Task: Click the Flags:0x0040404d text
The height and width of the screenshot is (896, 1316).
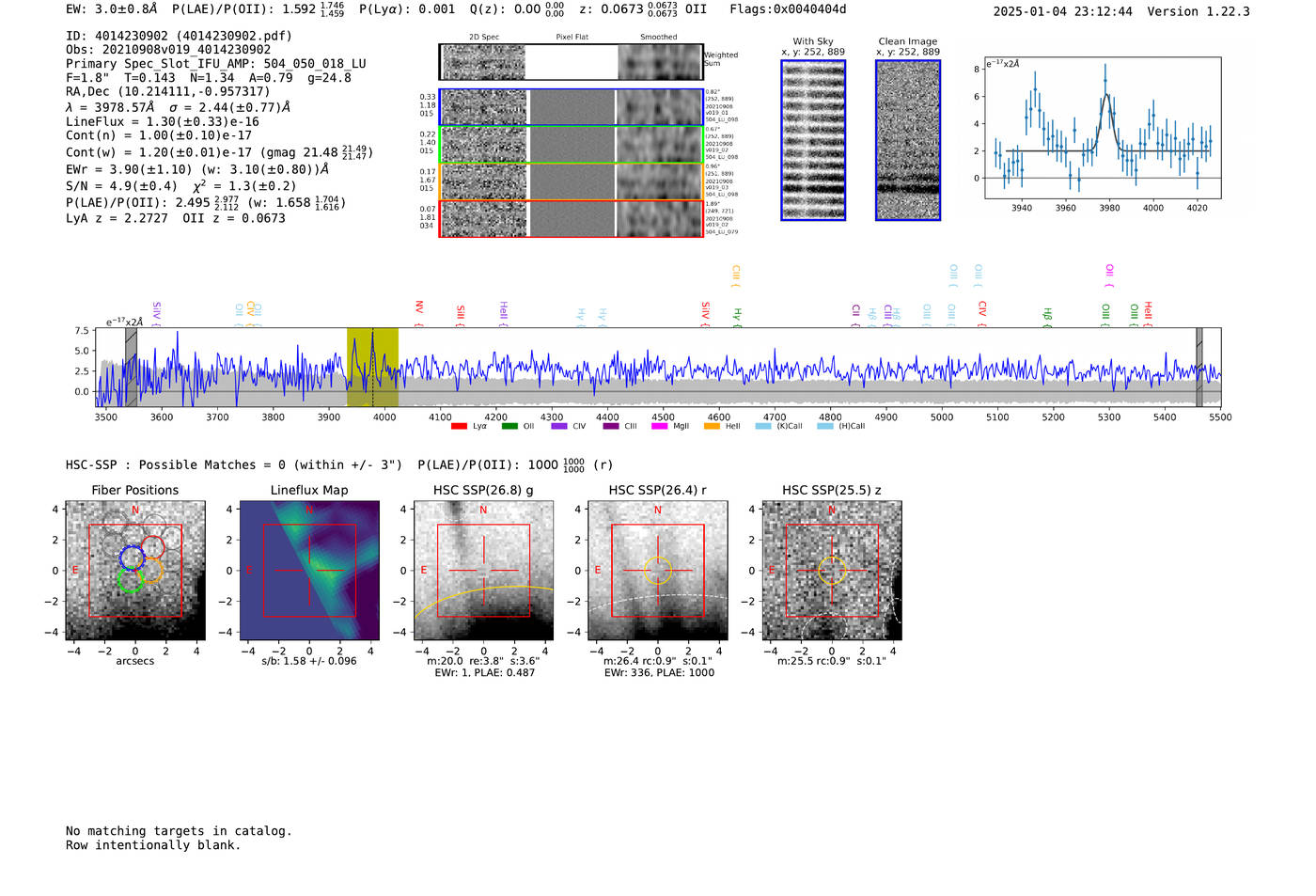Action: (788, 9)
